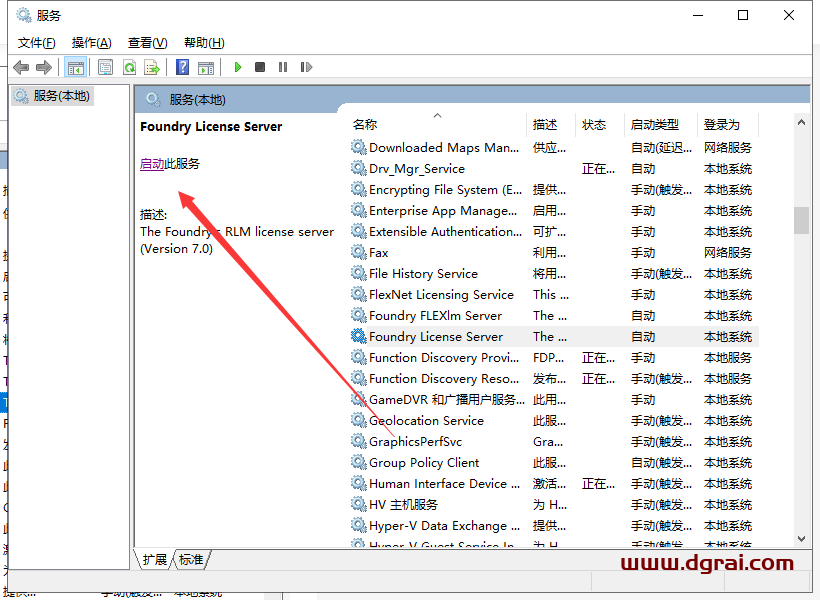Select Downloaded Maps Manager service row

pyautogui.click(x=553, y=148)
